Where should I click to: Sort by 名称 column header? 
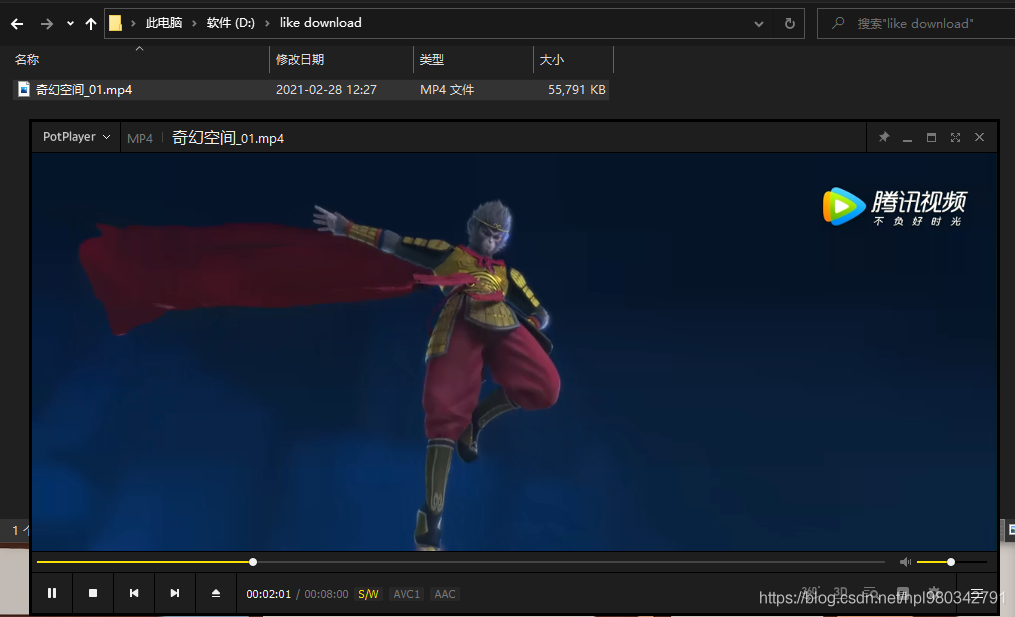click(x=27, y=60)
